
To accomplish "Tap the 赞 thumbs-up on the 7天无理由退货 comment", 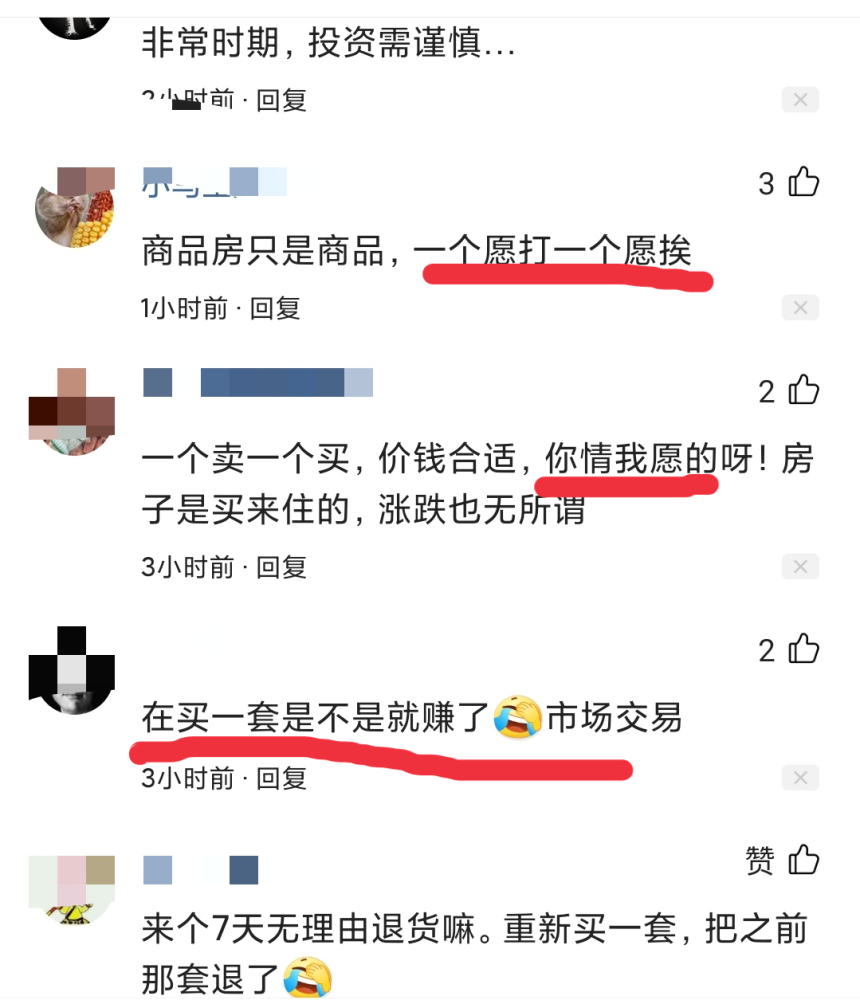I will pos(803,859).
